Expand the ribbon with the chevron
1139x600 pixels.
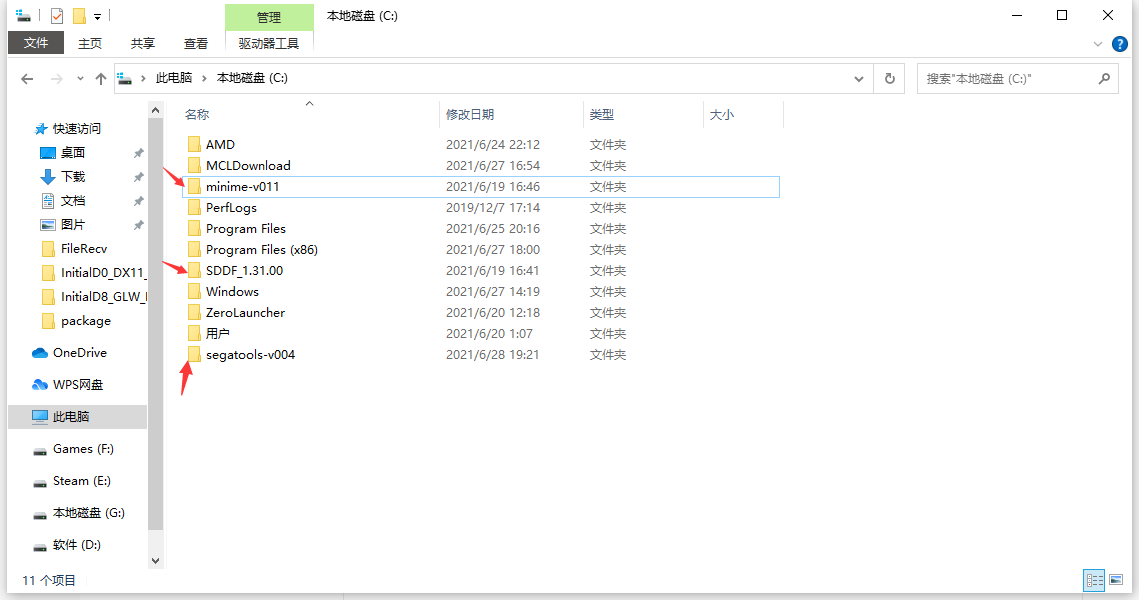[x=1097, y=44]
